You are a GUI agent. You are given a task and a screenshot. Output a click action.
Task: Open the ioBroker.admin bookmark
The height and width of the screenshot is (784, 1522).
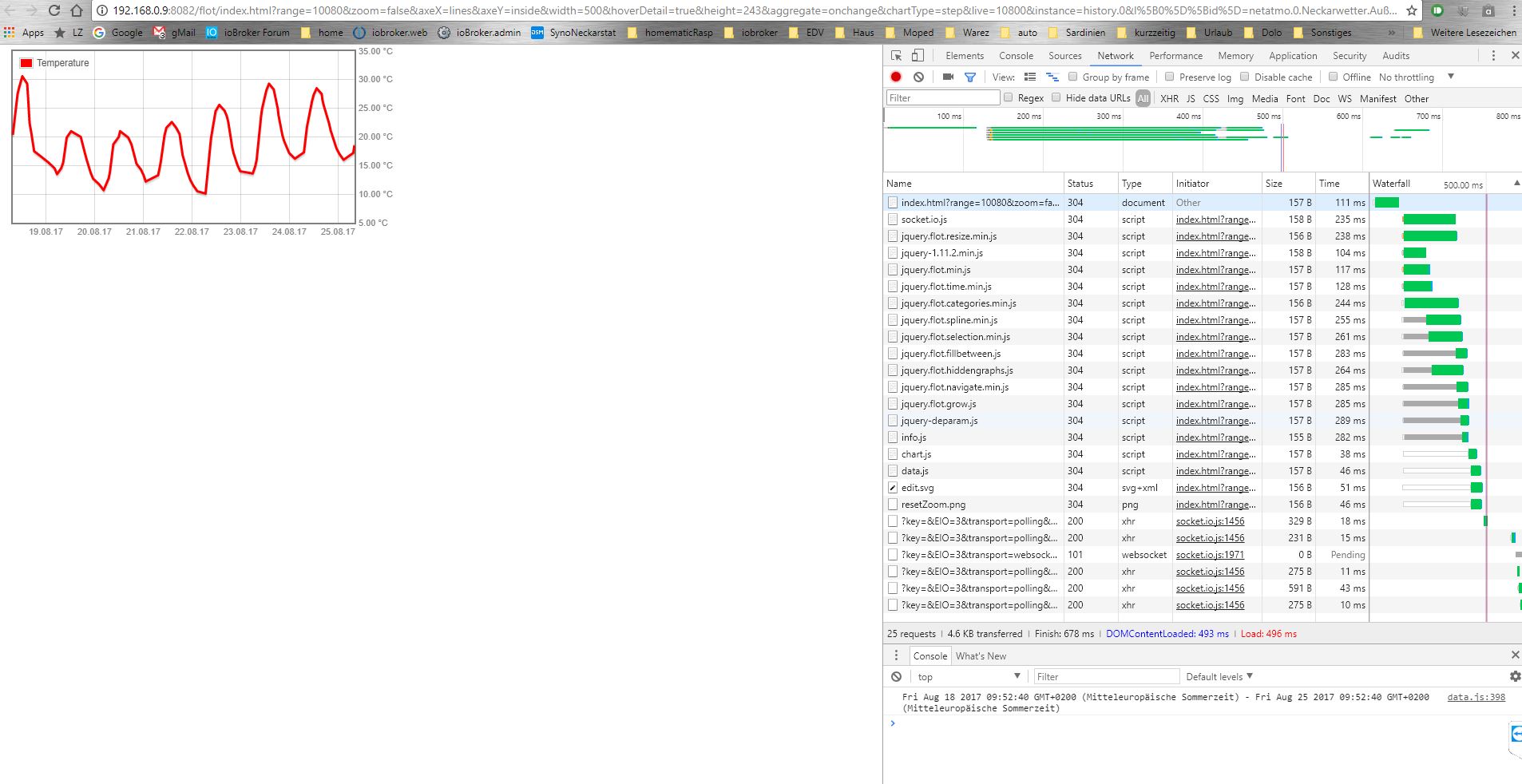(479, 33)
